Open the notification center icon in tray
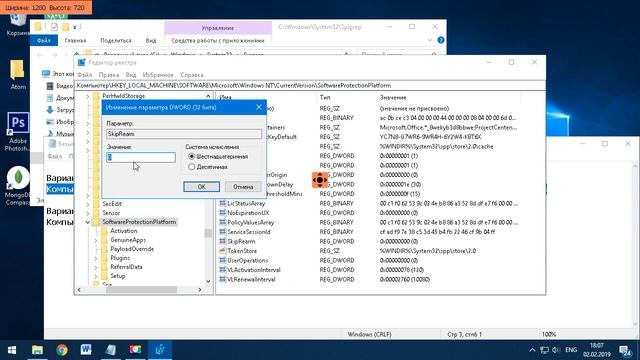 click(x=625, y=350)
